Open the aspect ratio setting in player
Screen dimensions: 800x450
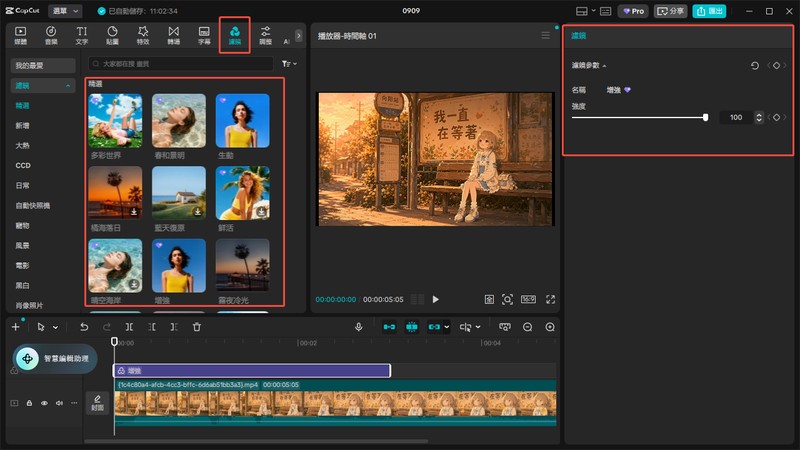coord(528,299)
